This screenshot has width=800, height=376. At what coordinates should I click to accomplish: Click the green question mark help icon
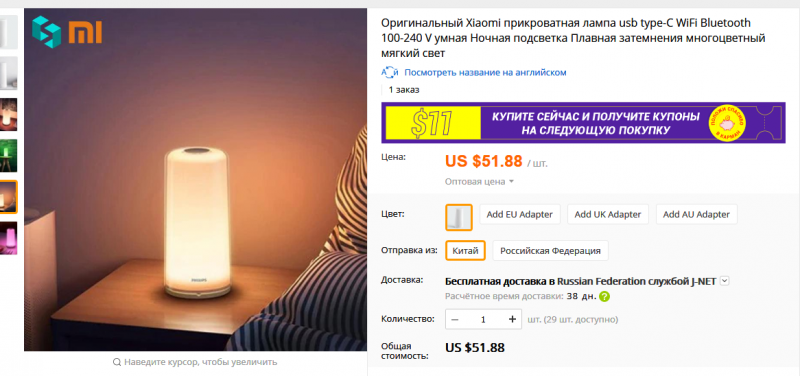(x=605, y=296)
